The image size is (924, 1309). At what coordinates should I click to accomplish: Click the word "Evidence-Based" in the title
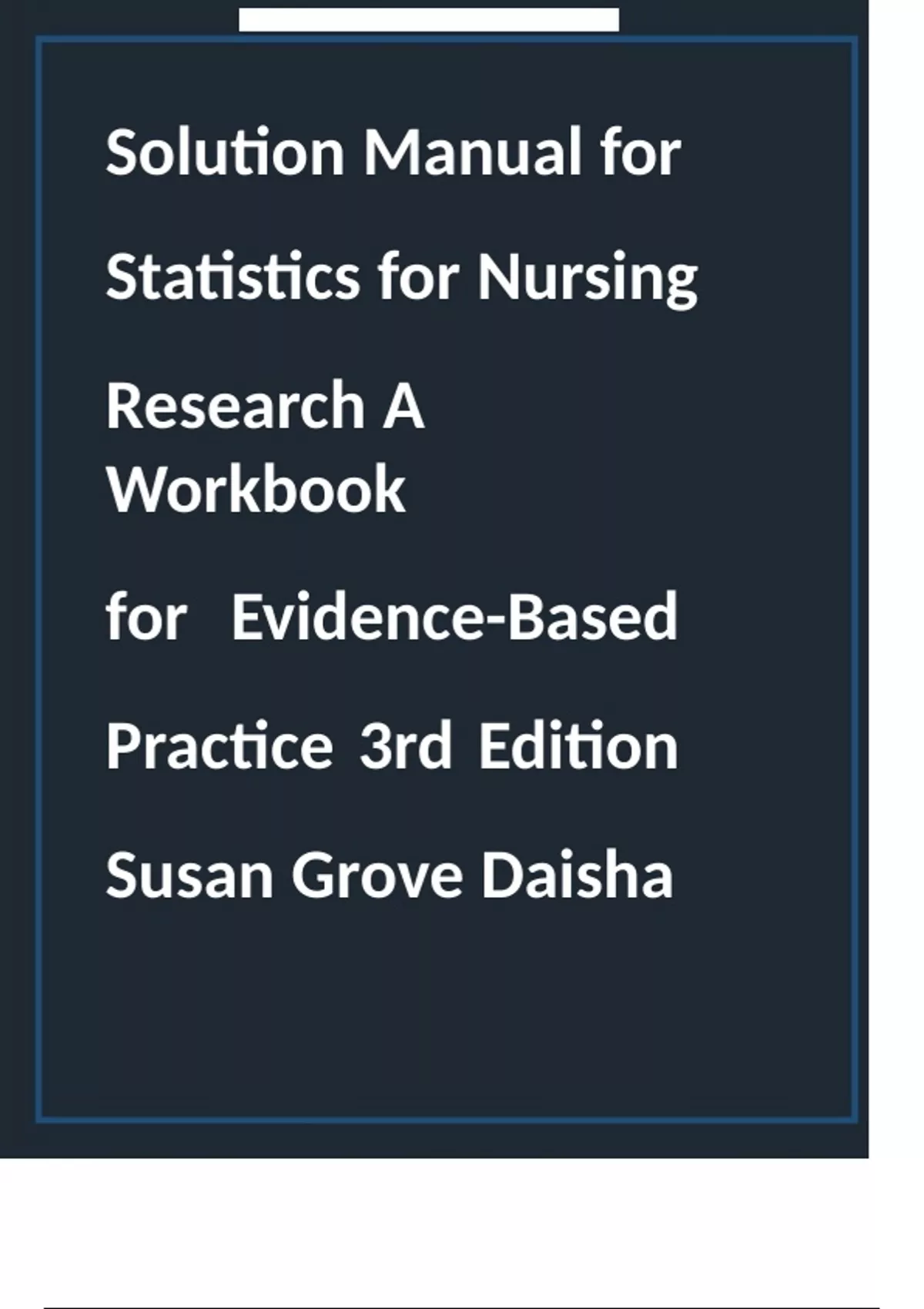pyautogui.click(x=454, y=617)
